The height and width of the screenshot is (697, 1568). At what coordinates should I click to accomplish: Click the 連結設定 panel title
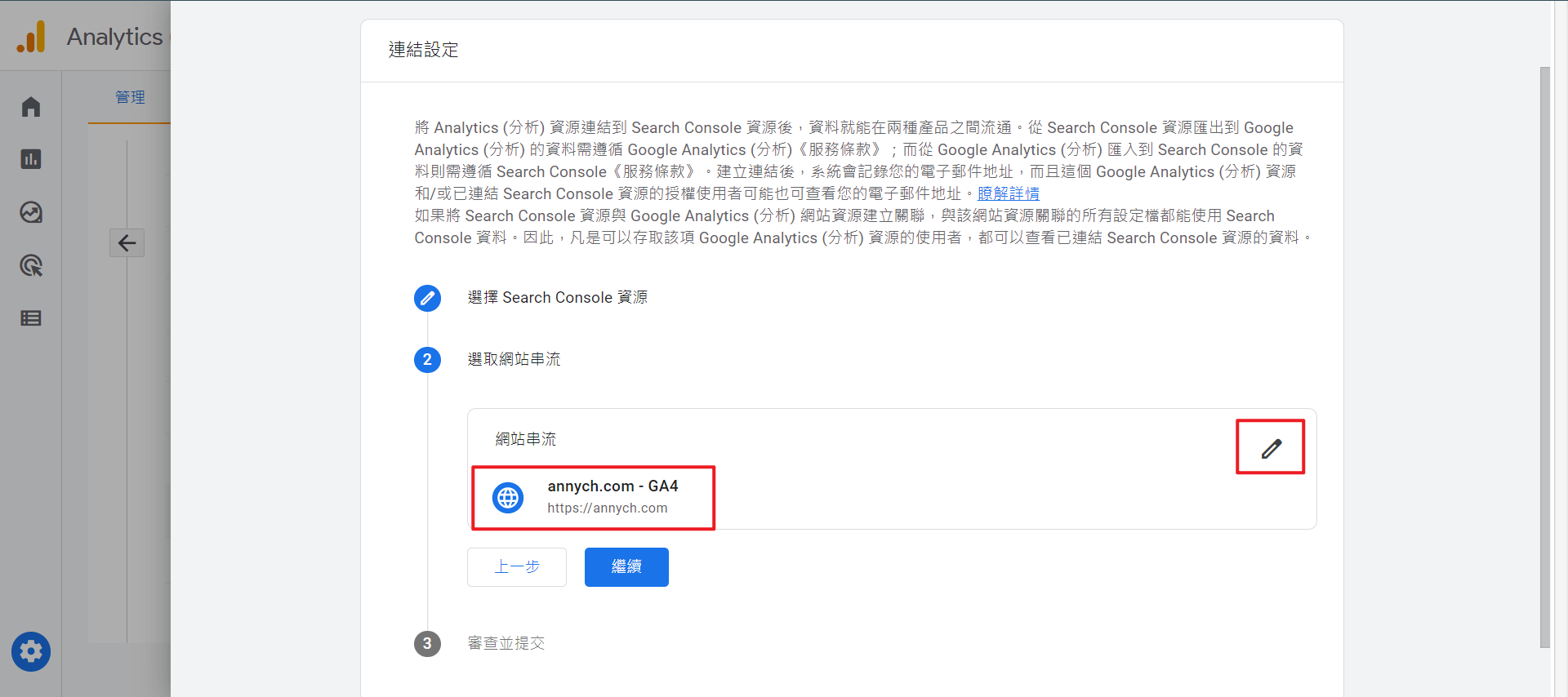423,50
